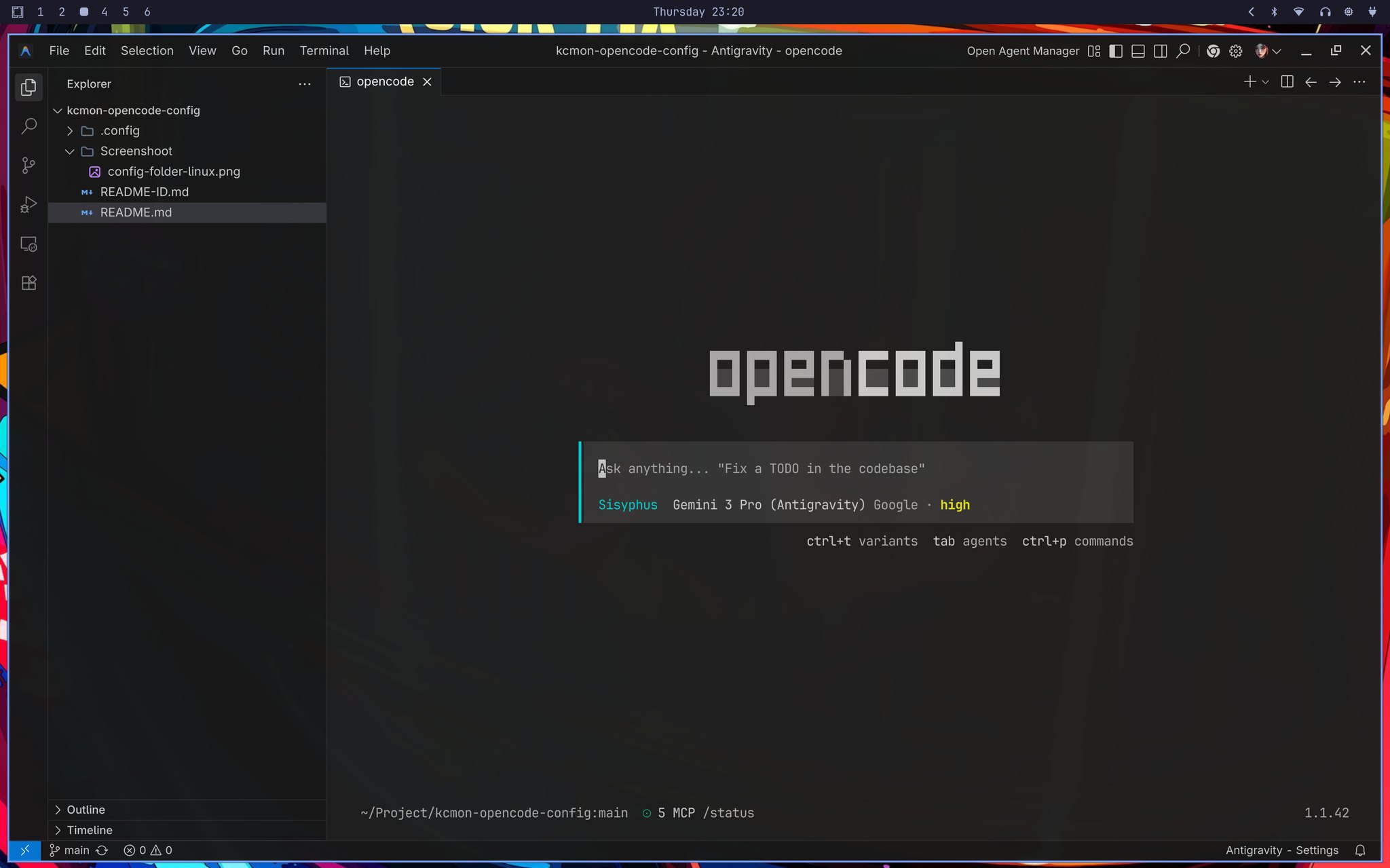Open the Selection menu
1390x868 pixels.
(147, 51)
